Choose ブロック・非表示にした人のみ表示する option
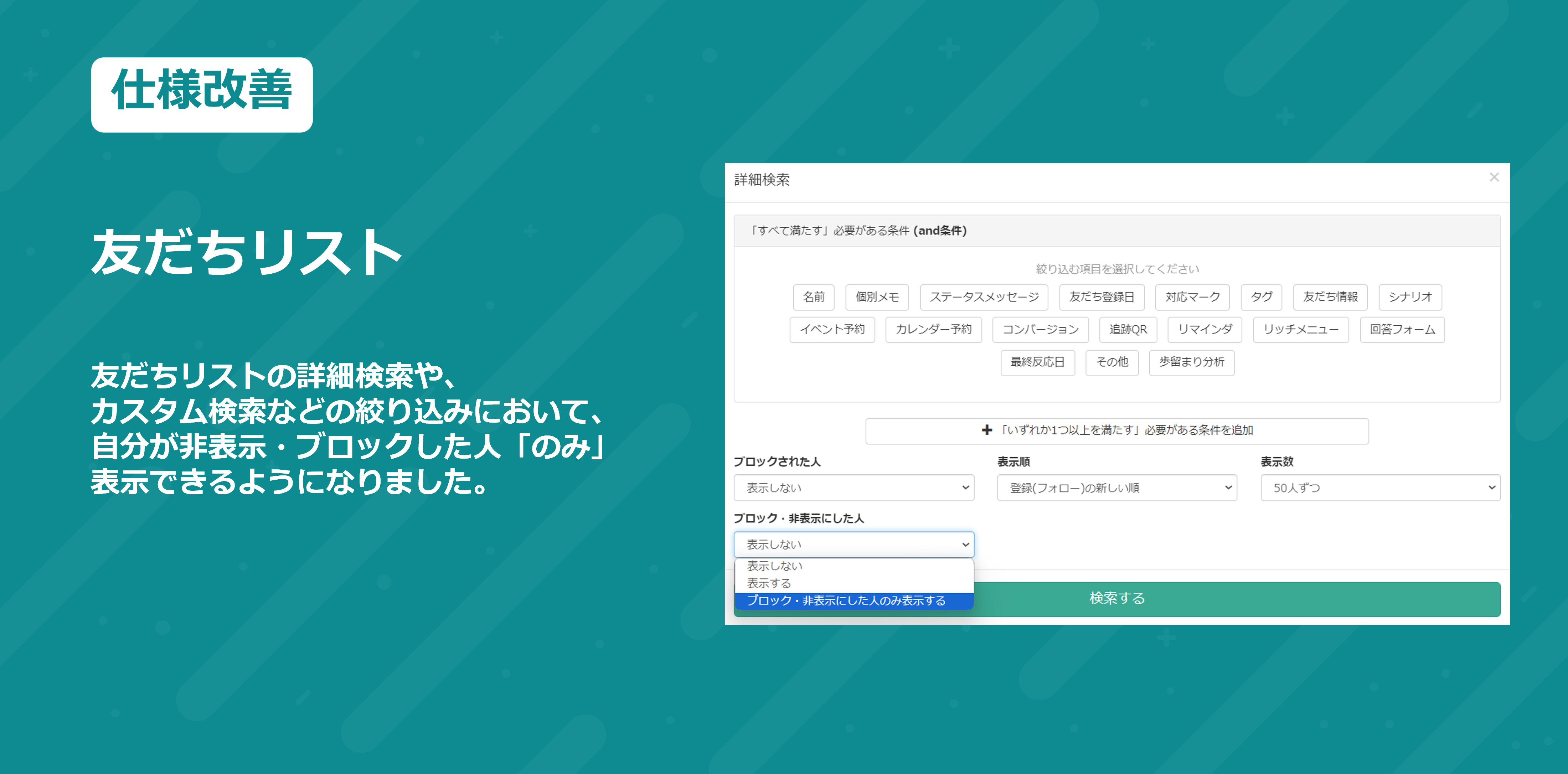 (x=853, y=600)
